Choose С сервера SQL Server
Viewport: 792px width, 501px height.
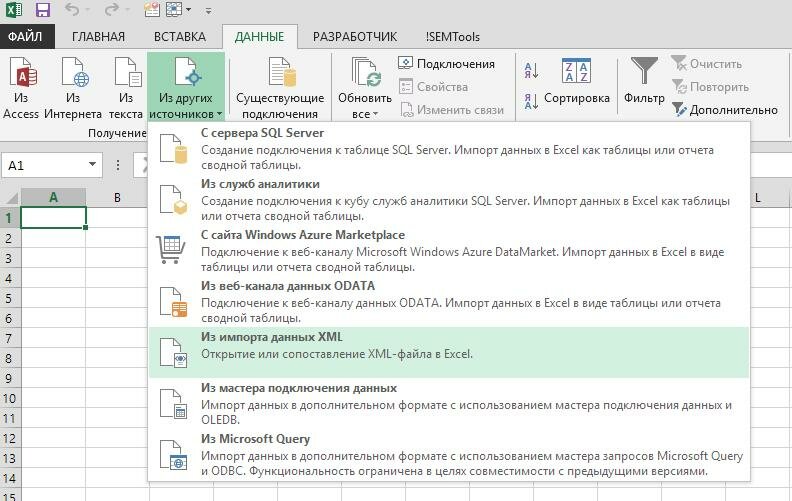(x=449, y=149)
